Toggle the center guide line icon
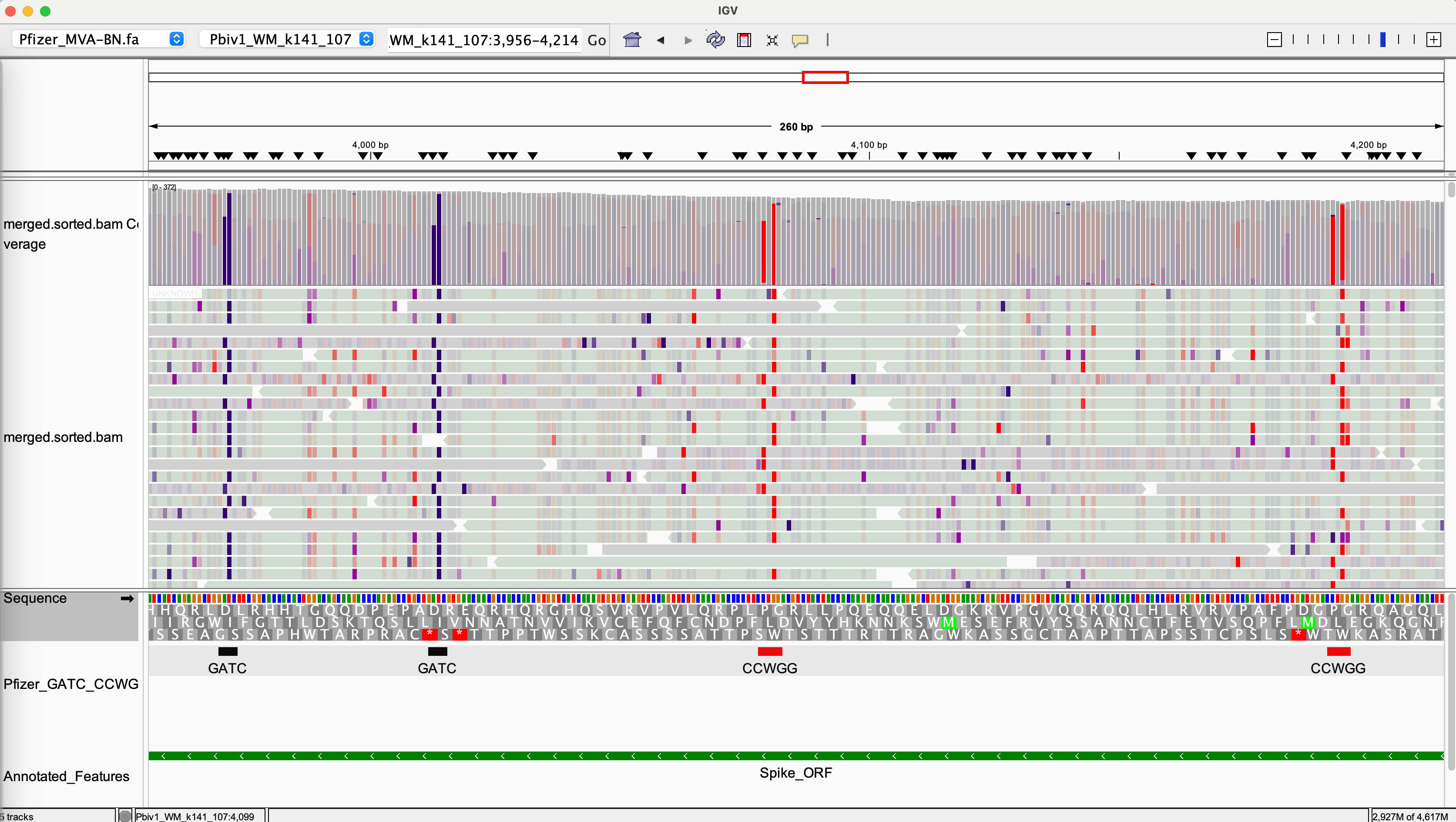The width and height of the screenshot is (1456, 822). click(827, 40)
